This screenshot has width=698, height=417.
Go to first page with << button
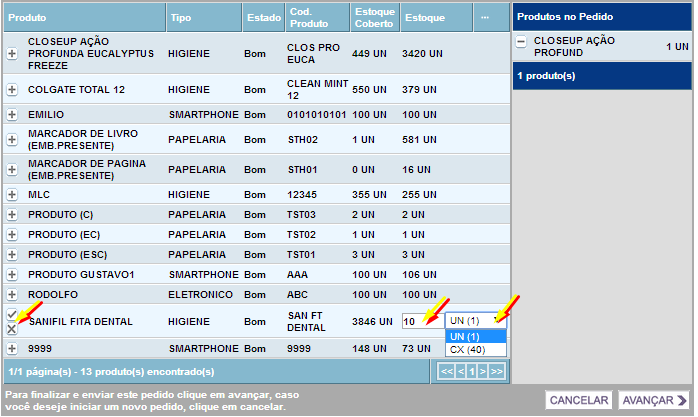[447, 371]
